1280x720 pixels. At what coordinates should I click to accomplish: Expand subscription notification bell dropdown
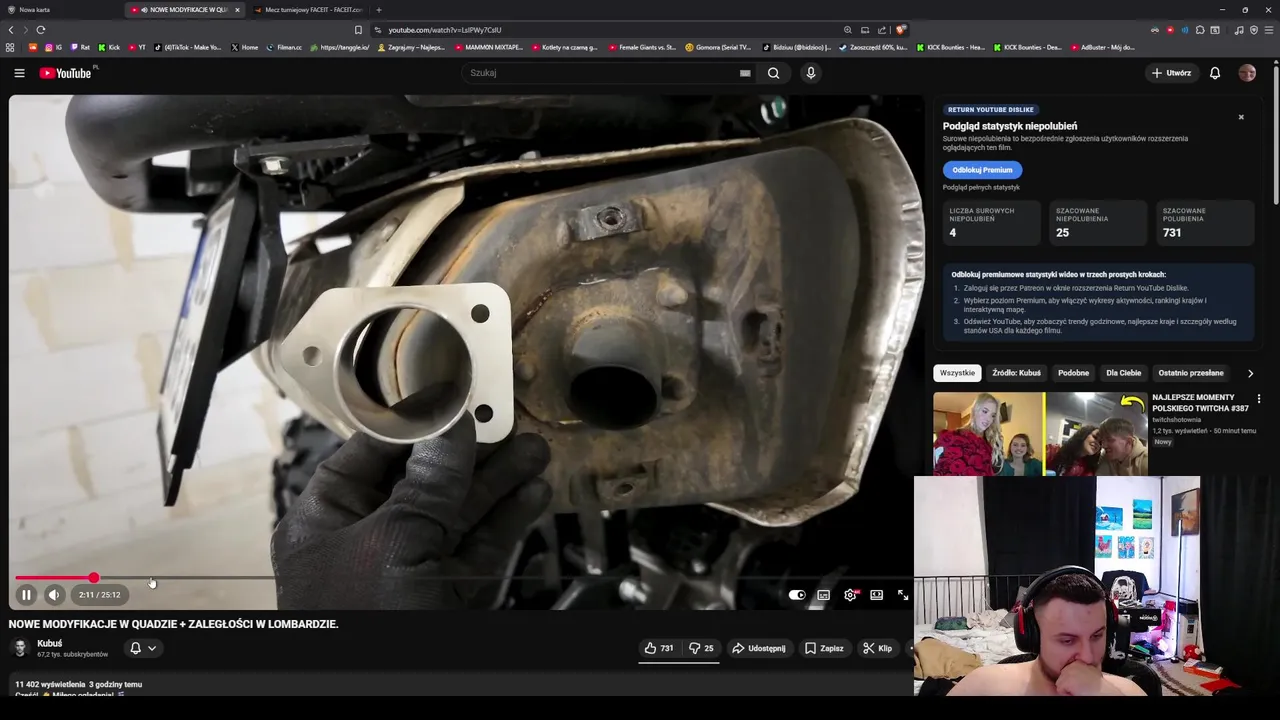click(143, 648)
